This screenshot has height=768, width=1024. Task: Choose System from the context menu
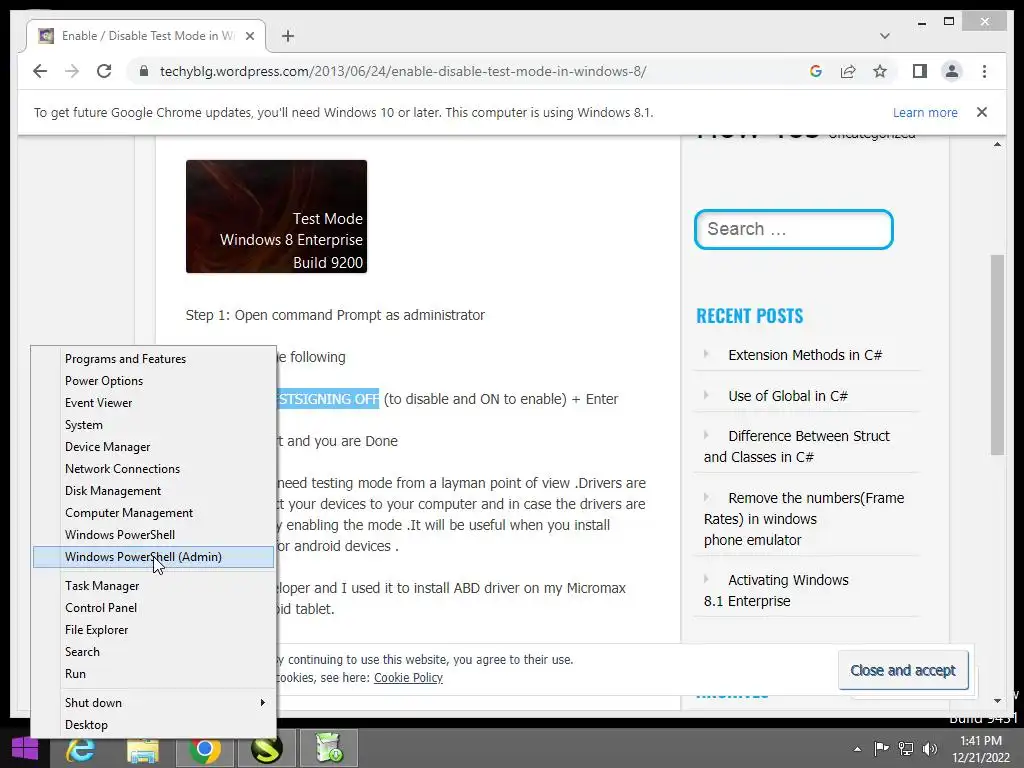coord(153,424)
